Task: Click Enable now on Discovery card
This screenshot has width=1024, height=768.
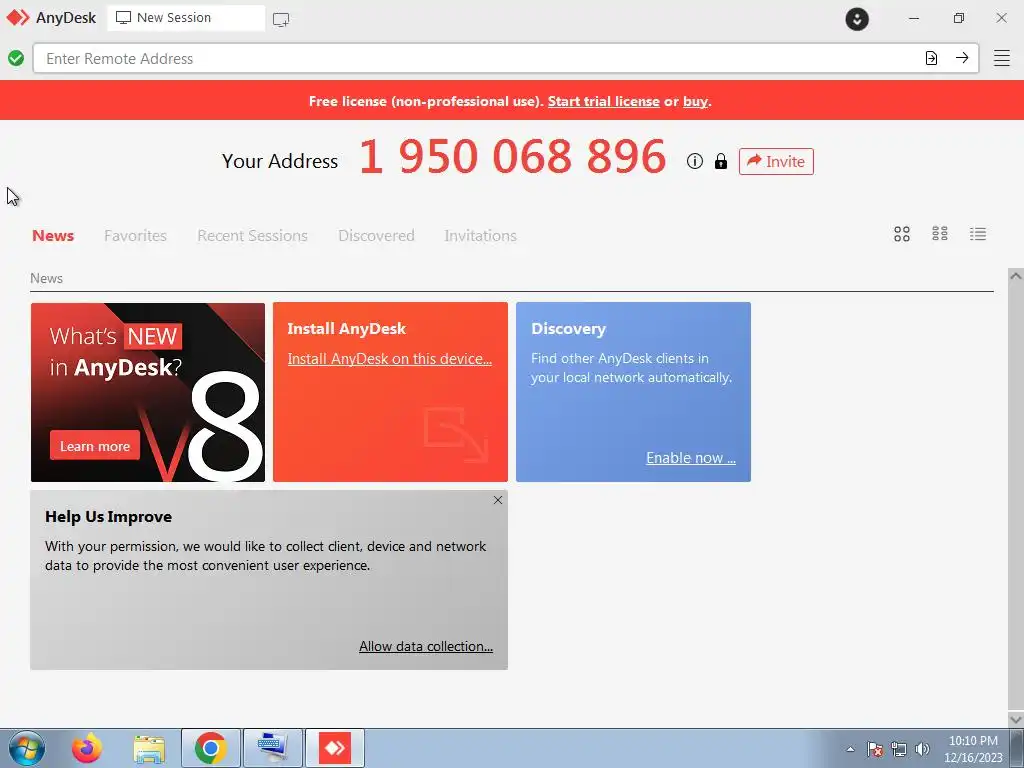Action: pos(691,458)
